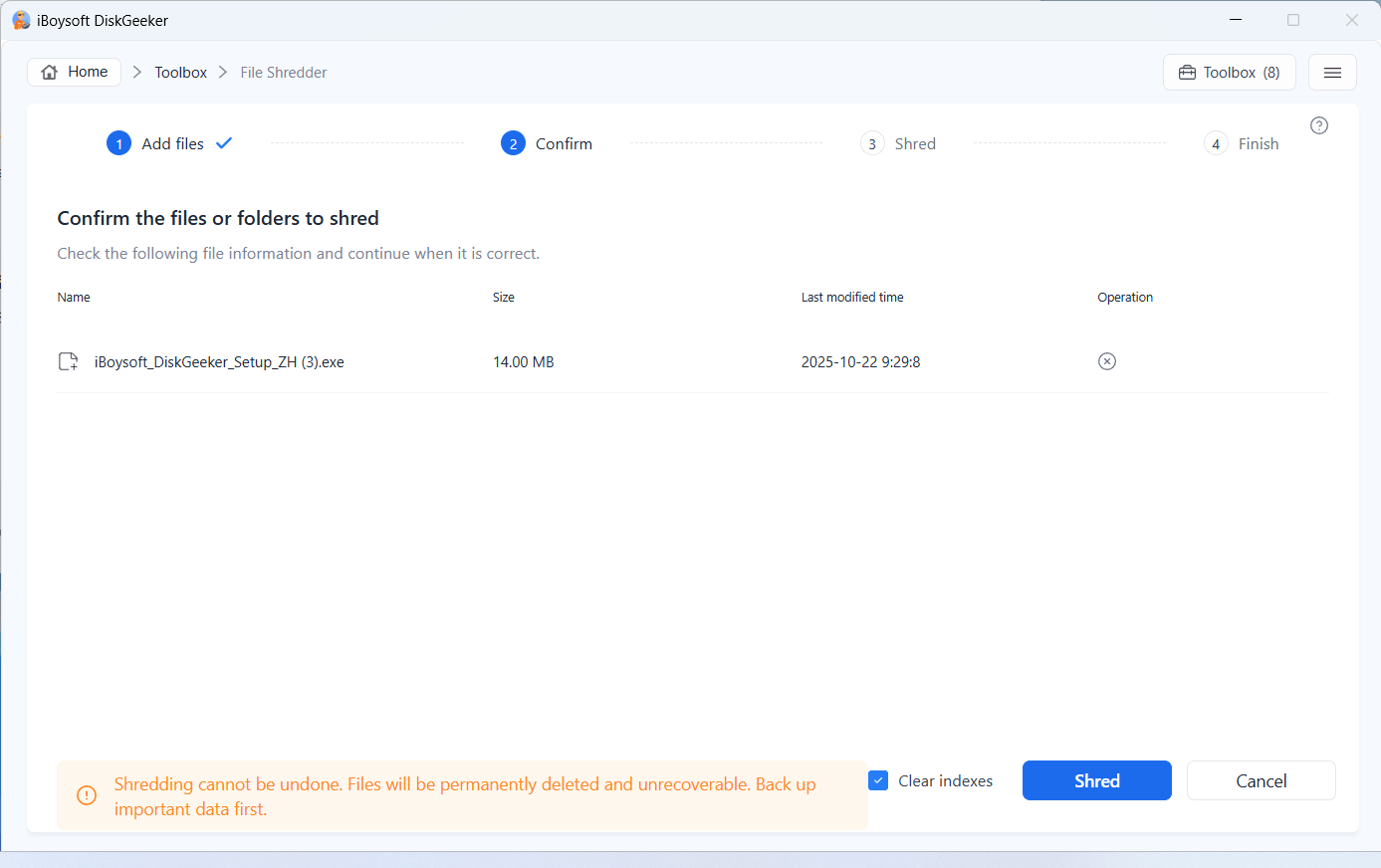Viewport: 1381px width, 868px height.
Task: Click the file icon beside iBoysoft_DiskGeeker_Setup_ZH
Action: click(68, 361)
